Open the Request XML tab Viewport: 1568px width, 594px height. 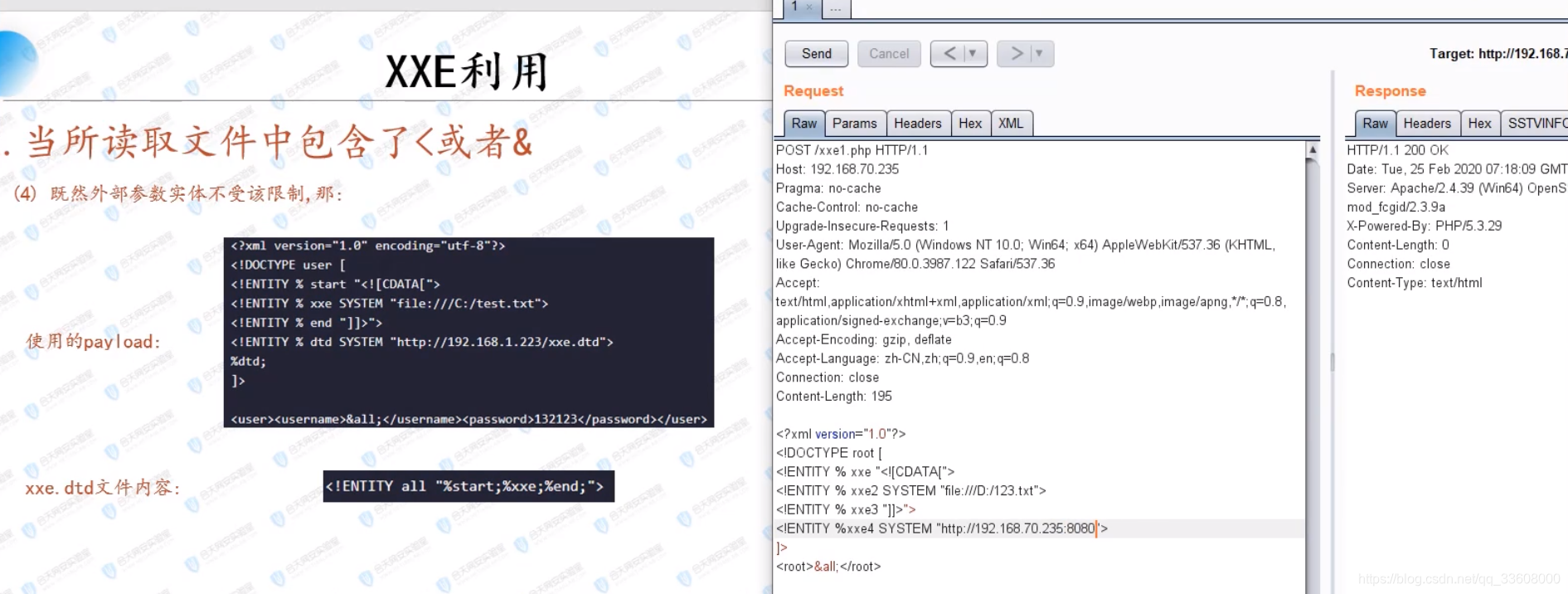point(1010,124)
